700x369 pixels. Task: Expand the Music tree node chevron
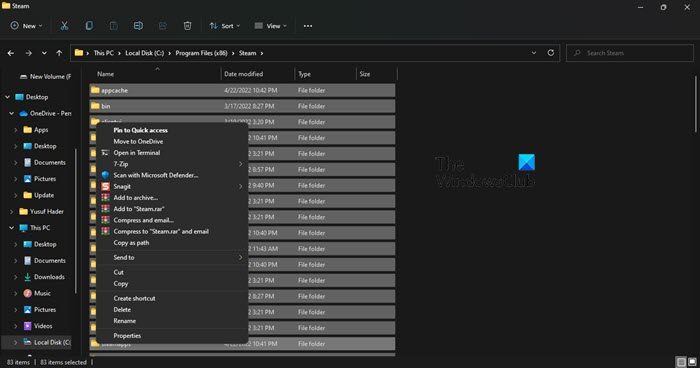click(x=16, y=293)
